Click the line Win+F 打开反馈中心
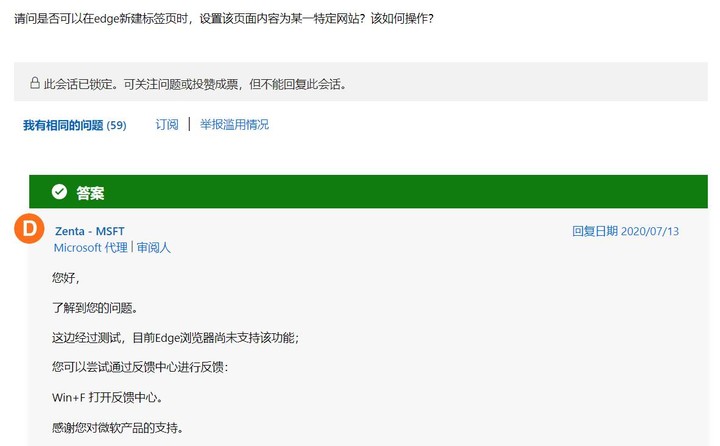720x446 pixels. coord(107,397)
